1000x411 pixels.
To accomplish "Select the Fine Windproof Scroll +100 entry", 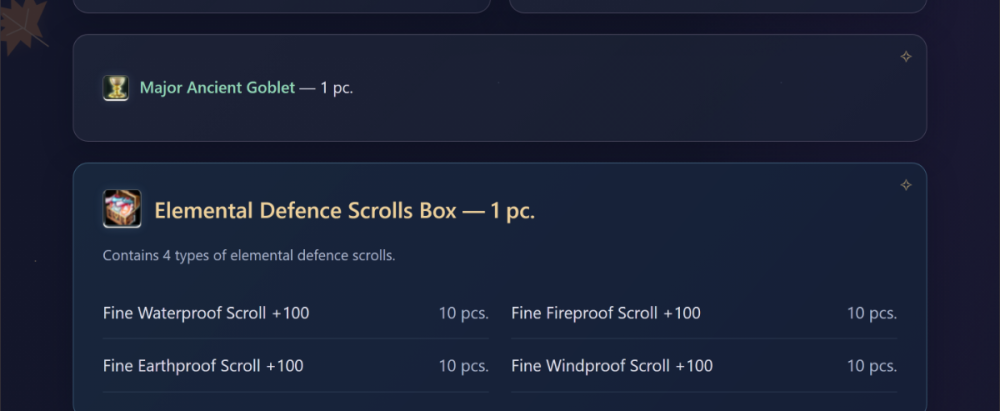I will (x=704, y=366).
